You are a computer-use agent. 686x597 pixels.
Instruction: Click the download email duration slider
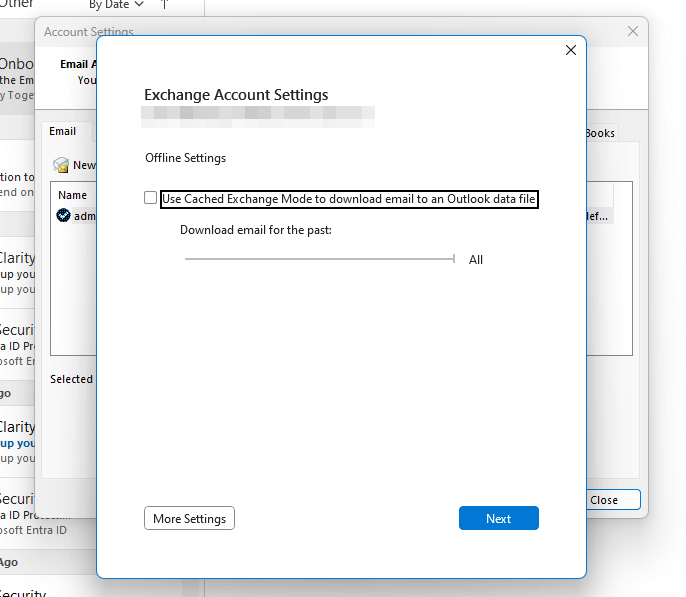coord(320,259)
